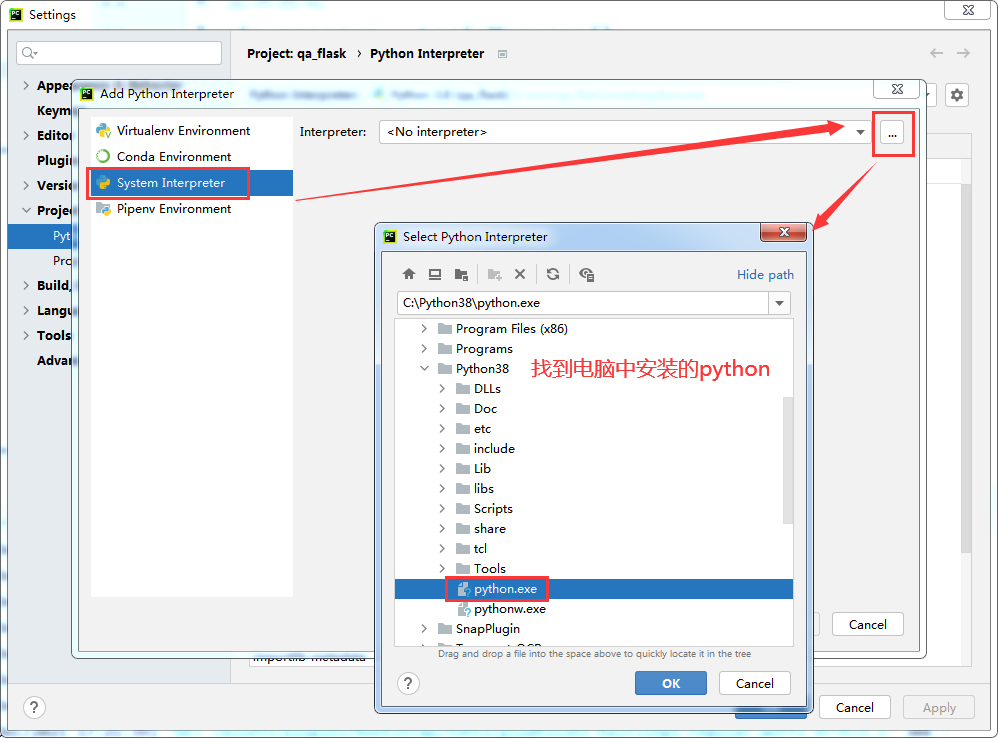Click Apply in the Settings window

[939, 707]
